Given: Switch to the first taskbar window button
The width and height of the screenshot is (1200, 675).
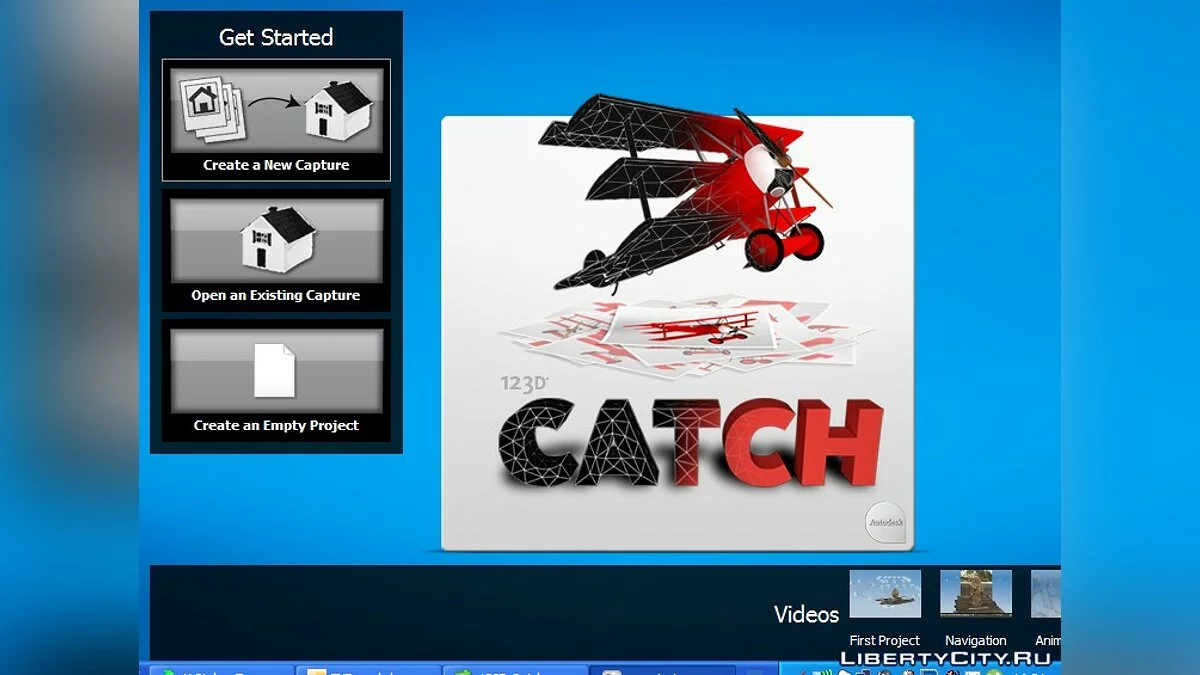Looking at the screenshot, I should coord(222,670).
